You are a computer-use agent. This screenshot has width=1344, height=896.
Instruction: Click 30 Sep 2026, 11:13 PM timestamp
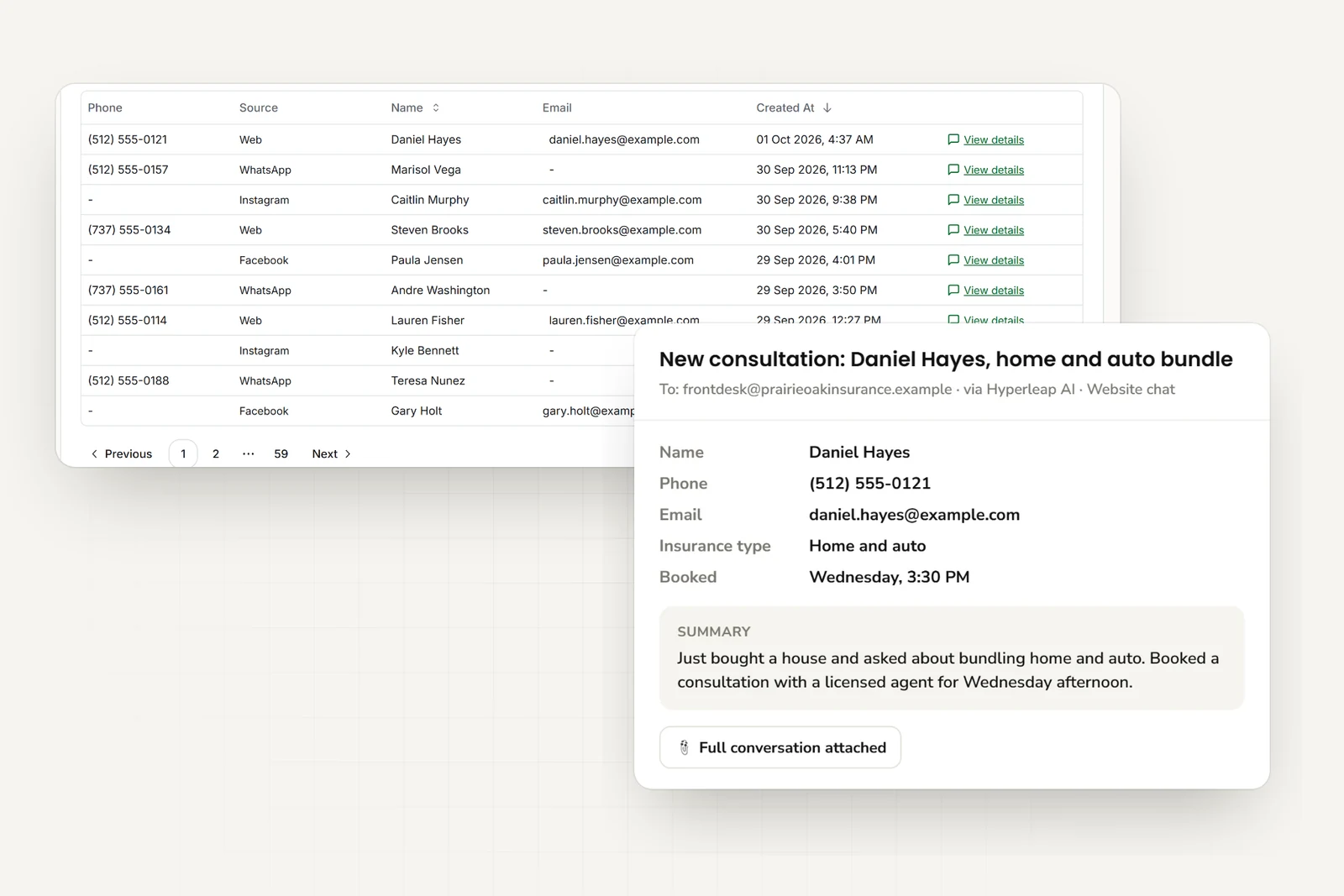click(816, 170)
